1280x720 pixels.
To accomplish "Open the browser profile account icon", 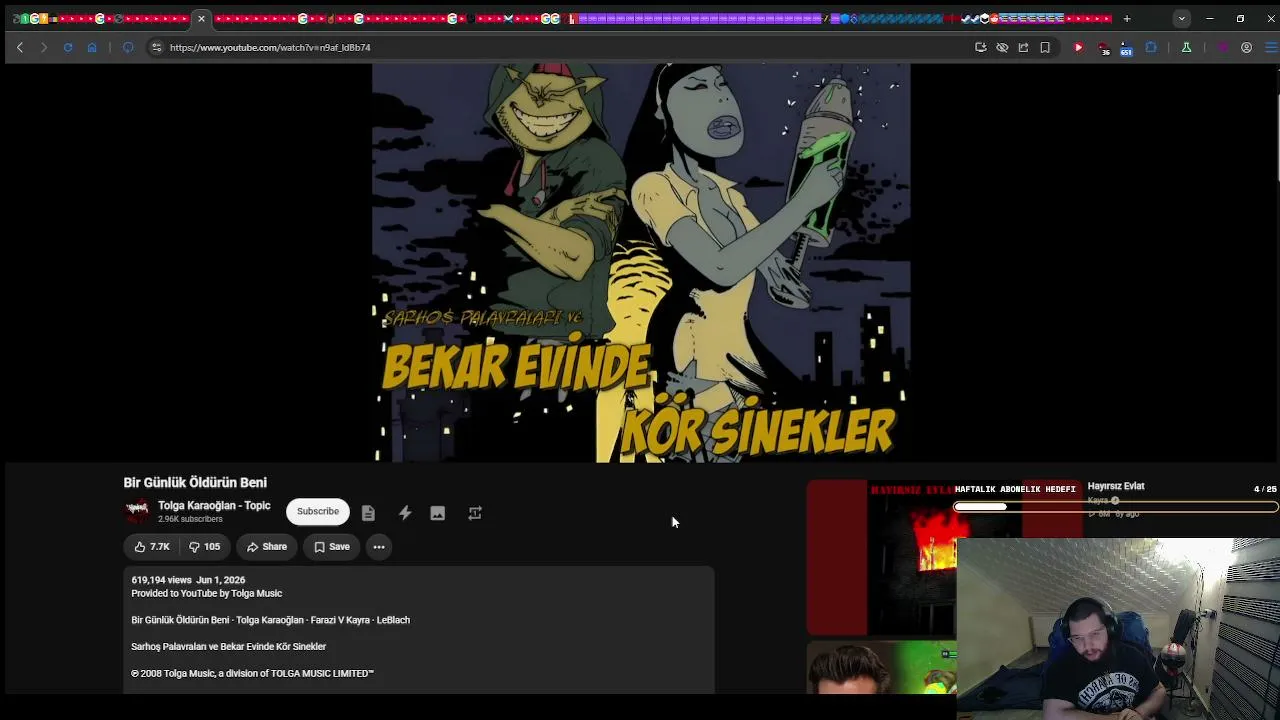I will [1246, 47].
